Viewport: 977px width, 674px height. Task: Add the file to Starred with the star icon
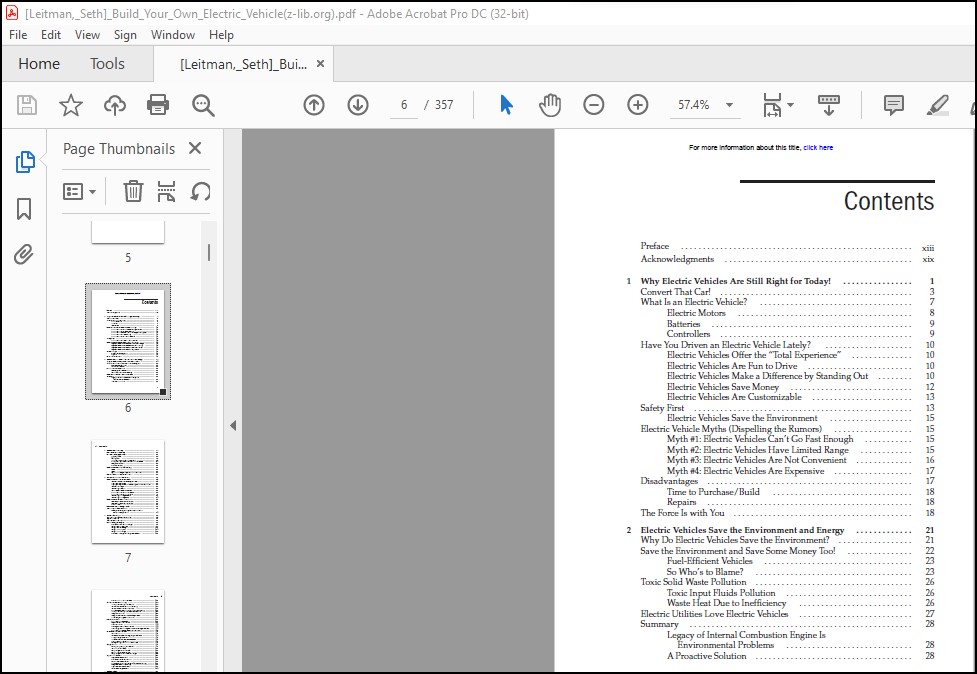pos(70,105)
